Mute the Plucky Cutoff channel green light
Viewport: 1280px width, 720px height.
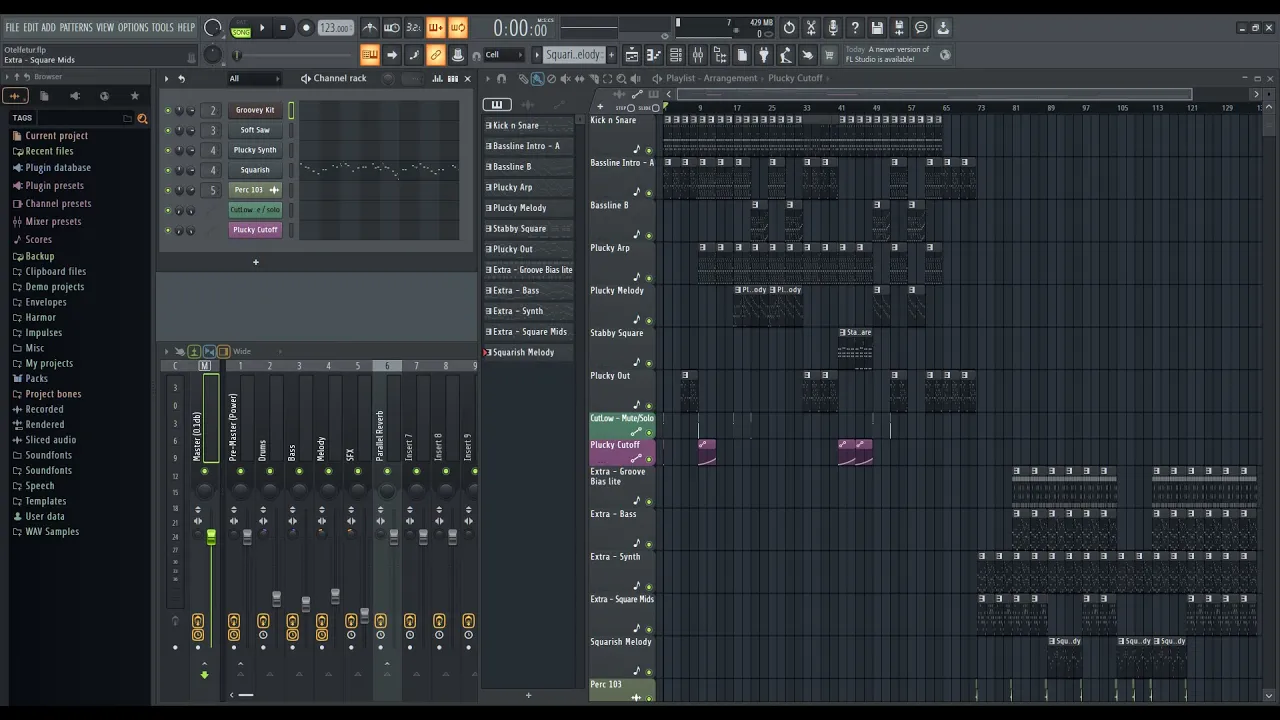point(168,230)
